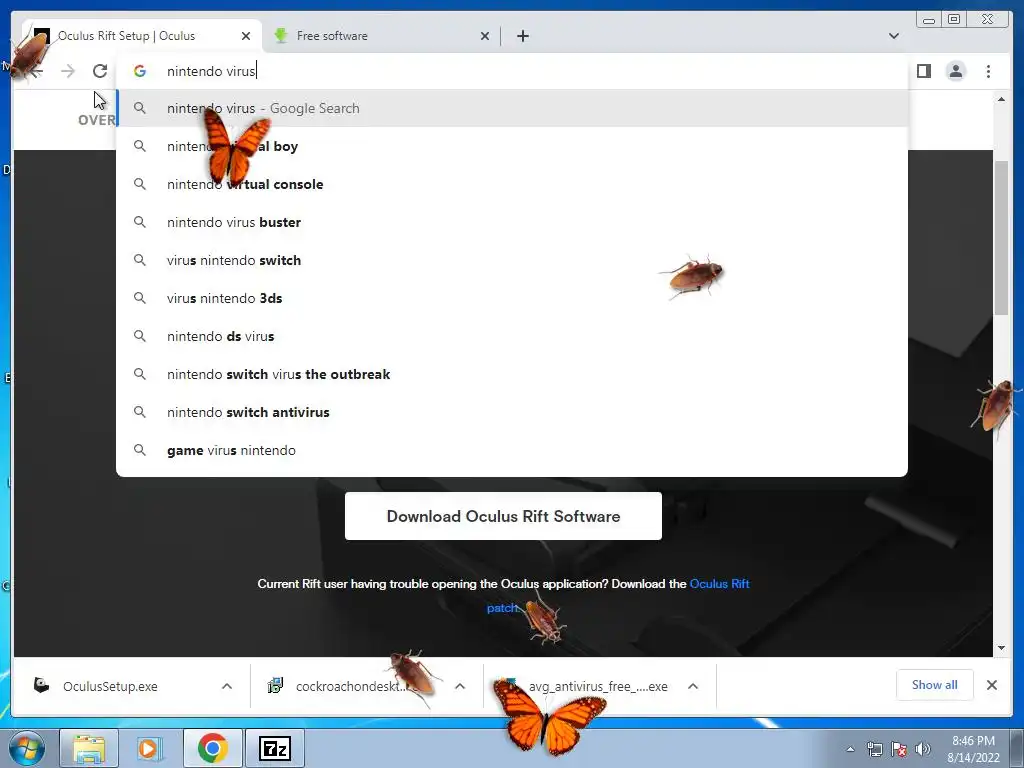
Task: Choose the 'nintendo virtual console' suggestion
Action: pyautogui.click(x=512, y=184)
